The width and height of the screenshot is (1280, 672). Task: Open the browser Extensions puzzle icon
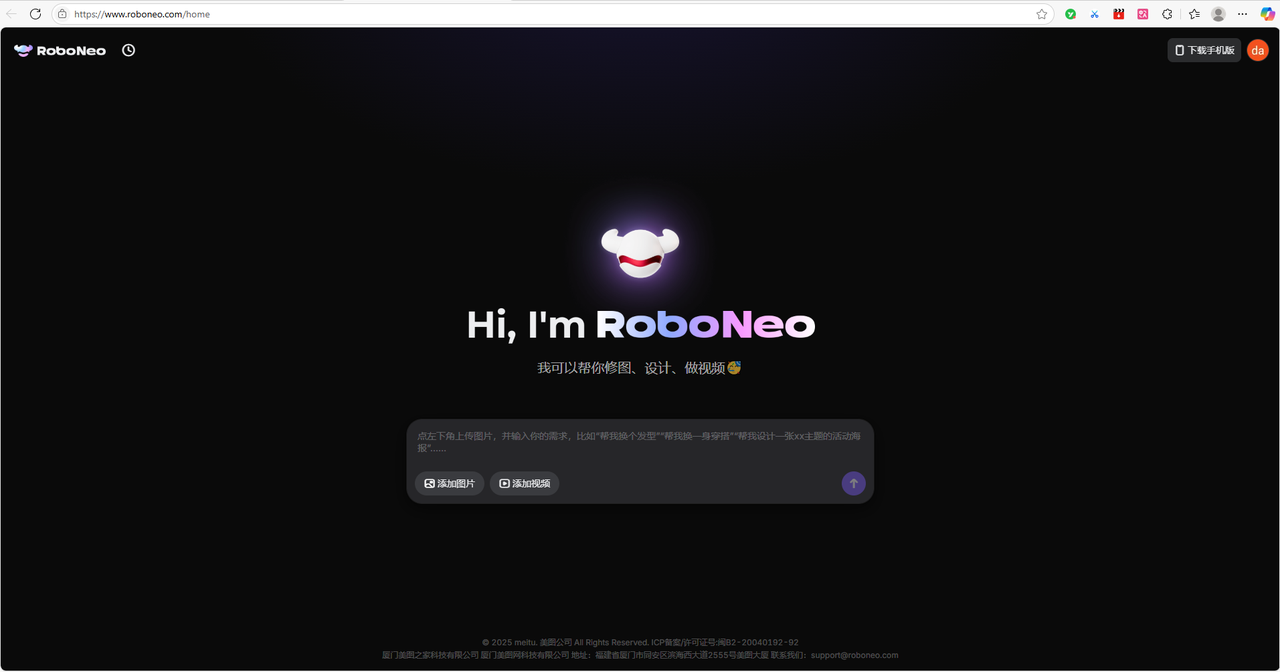(1167, 14)
